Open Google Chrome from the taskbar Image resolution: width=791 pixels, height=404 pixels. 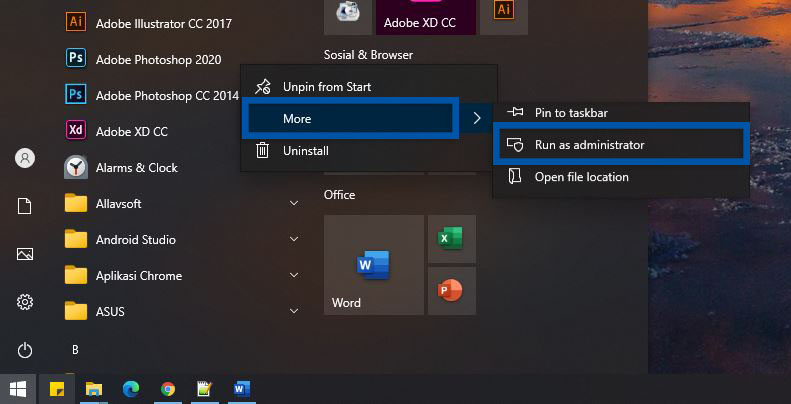tap(168, 389)
